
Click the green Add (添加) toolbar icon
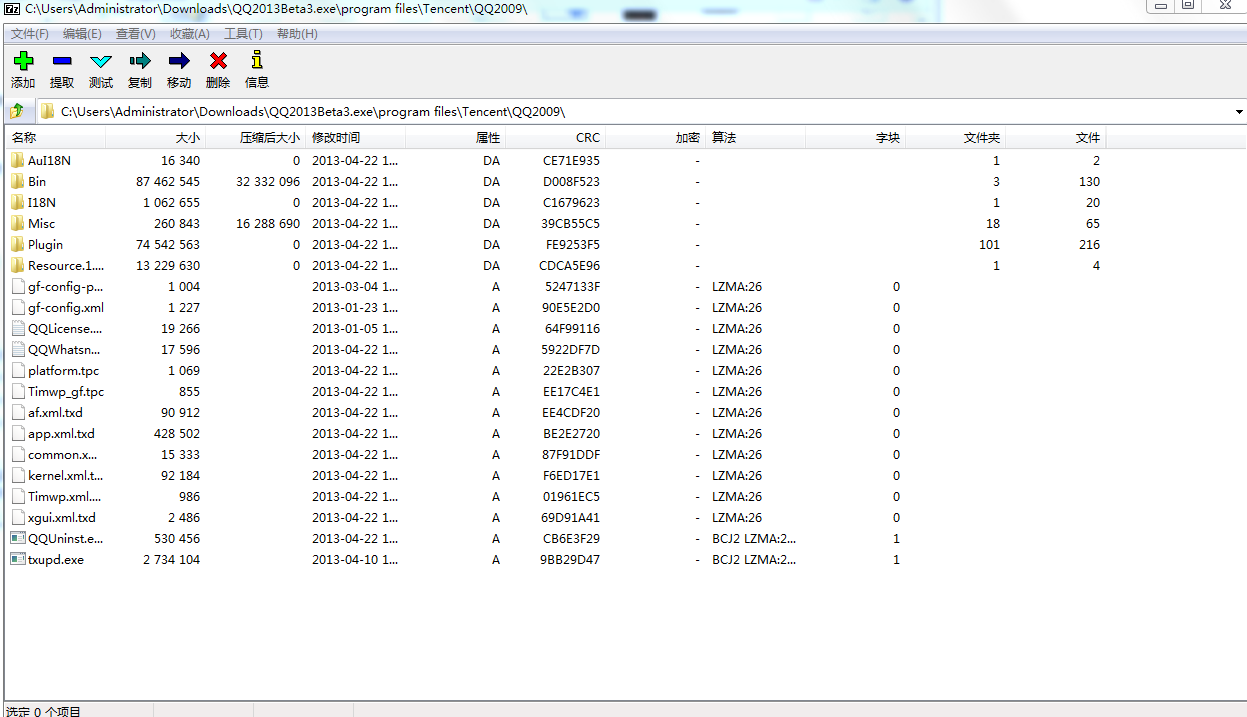(23, 61)
